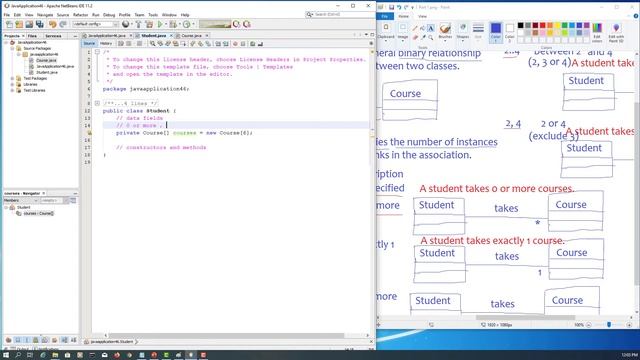Select Color 2 in Paint
640x360 pixels.
point(510,33)
